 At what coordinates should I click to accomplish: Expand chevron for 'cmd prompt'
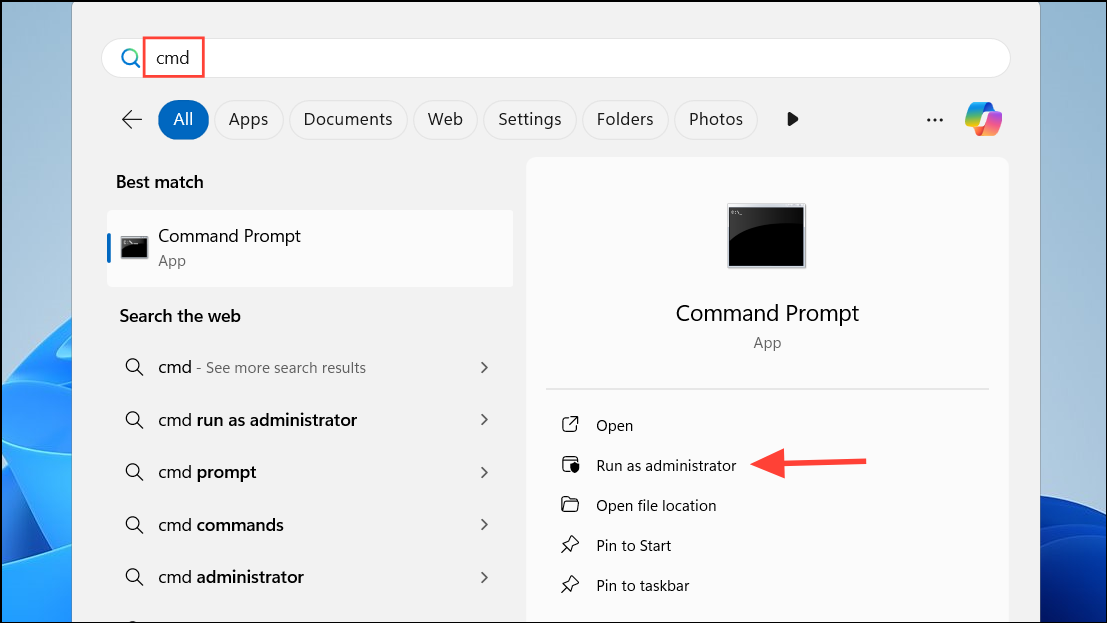(484, 472)
